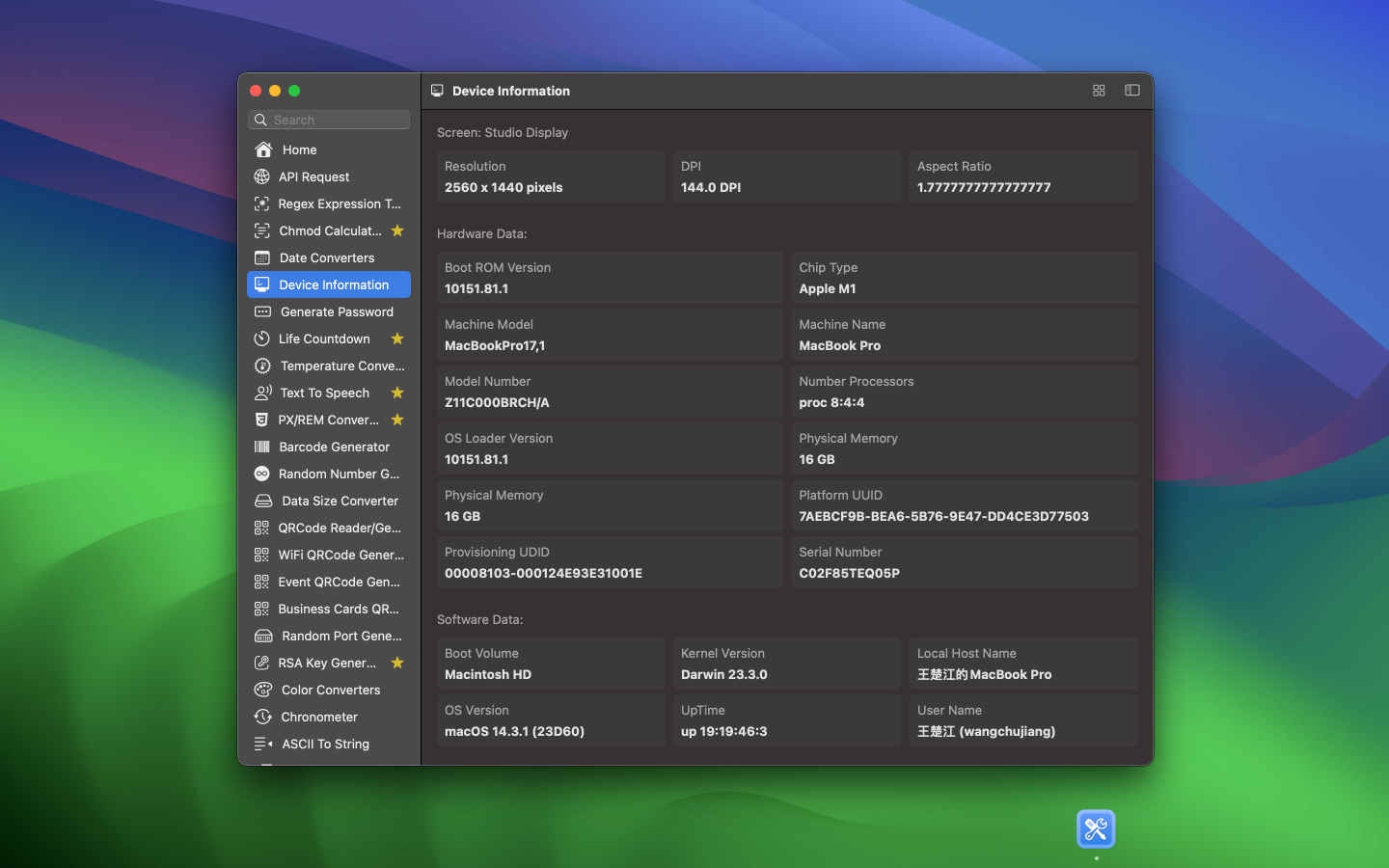Image resolution: width=1389 pixels, height=868 pixels.
Task: Click the Color Converters palette icon
Action: [262, 690]
